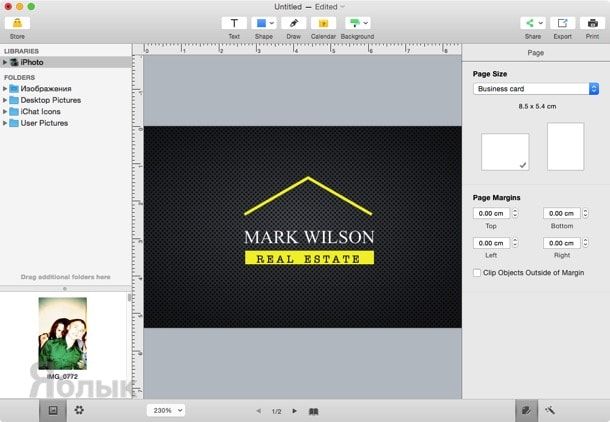This screenshot has height=422, width=610.
Task: Click the Print icon
Action: point(592,23)
